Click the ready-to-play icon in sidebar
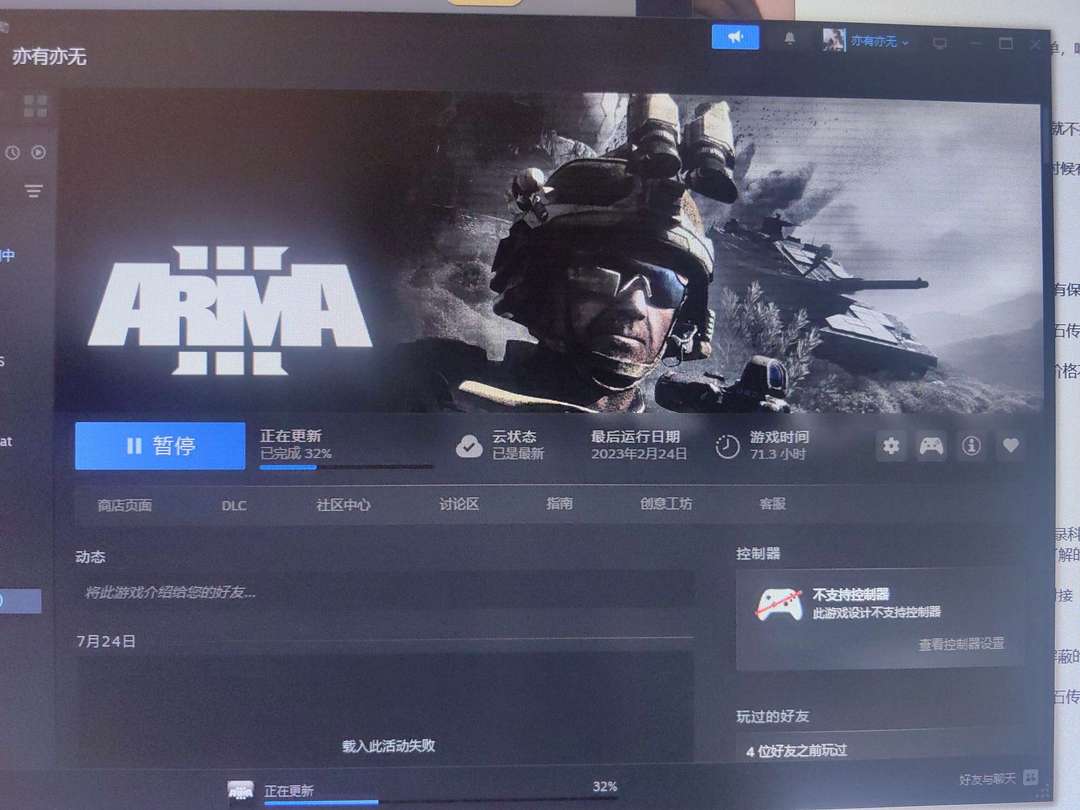 (39, 152)
